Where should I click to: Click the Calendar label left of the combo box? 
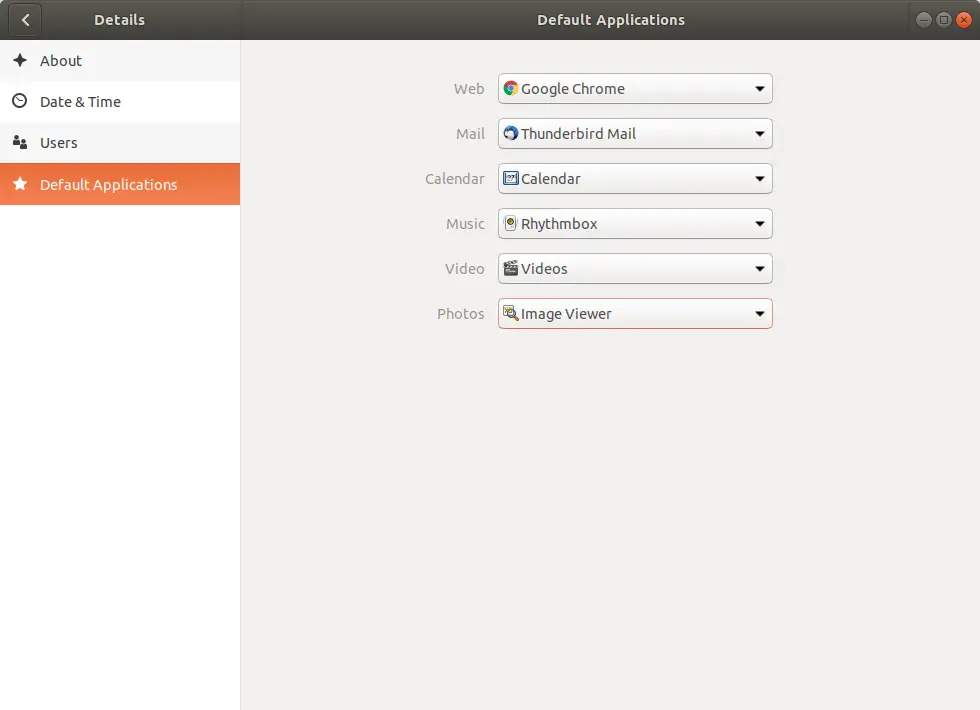click(454, 179)
